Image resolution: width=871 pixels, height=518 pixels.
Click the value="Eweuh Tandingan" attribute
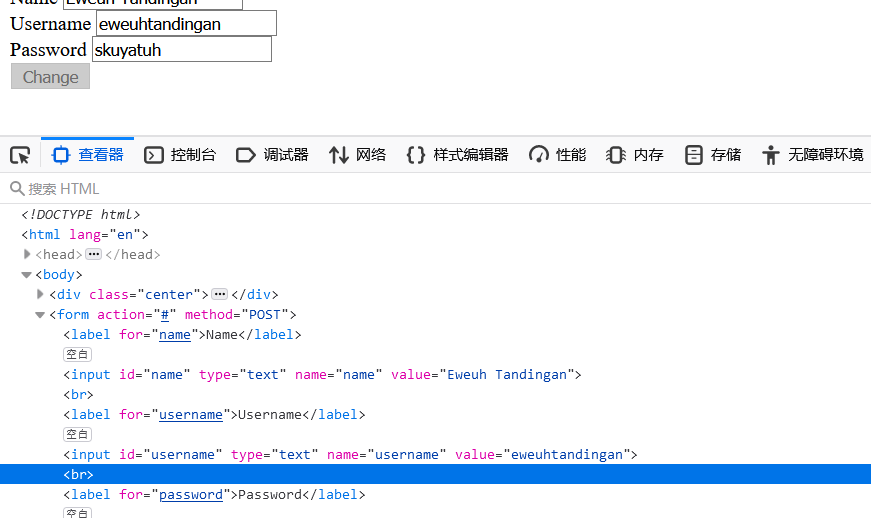pos(483,375)
